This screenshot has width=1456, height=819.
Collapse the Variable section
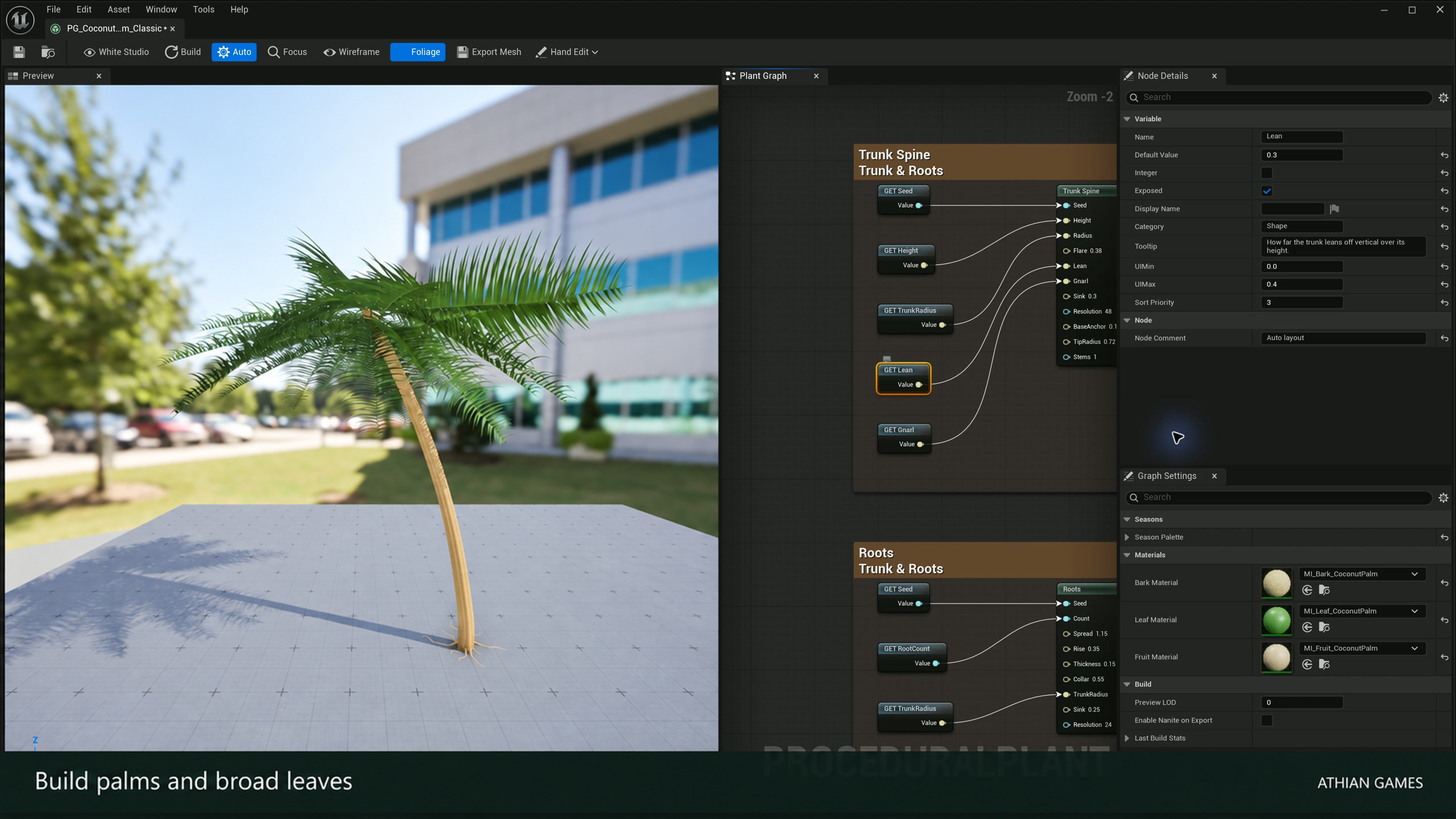[x=1127, y=119]
